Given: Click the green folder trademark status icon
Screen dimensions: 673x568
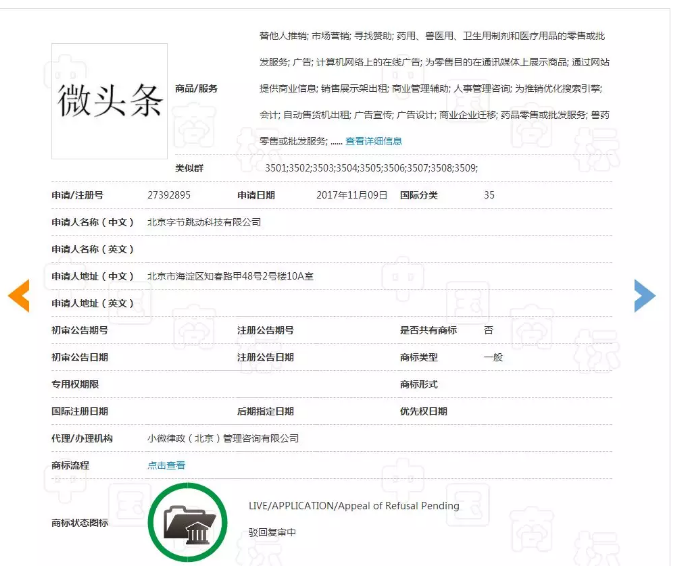Looking at the screenshot, I should 187,523.
